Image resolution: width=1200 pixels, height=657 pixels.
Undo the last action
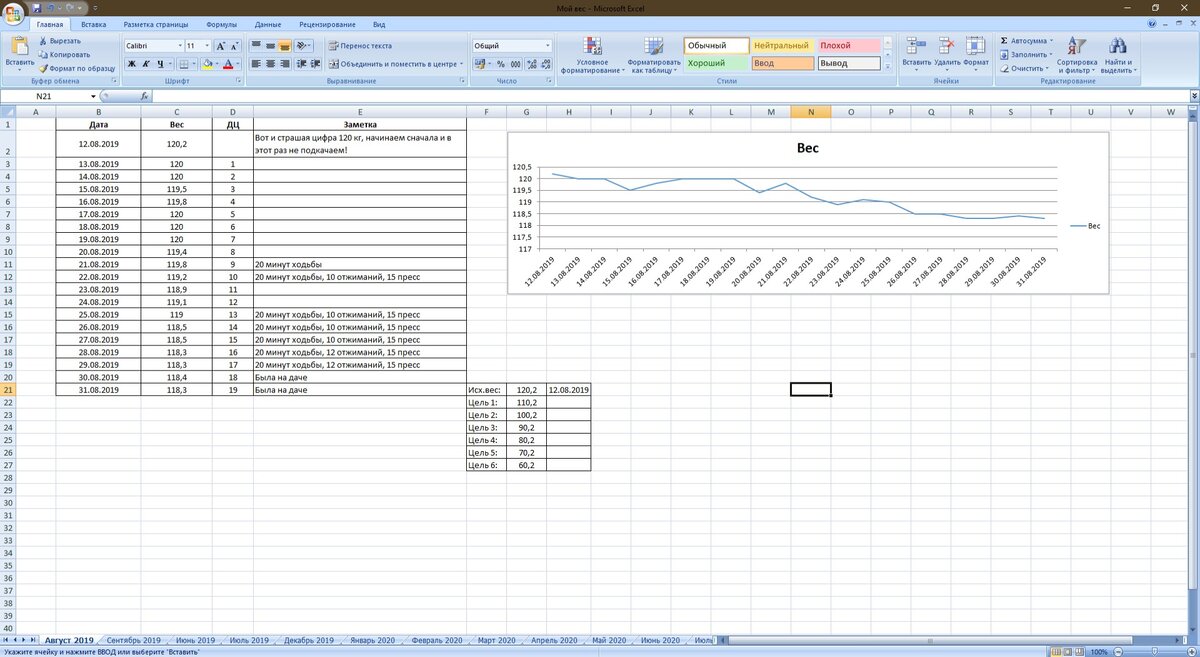pyautogui.click(x=52, y=8)
